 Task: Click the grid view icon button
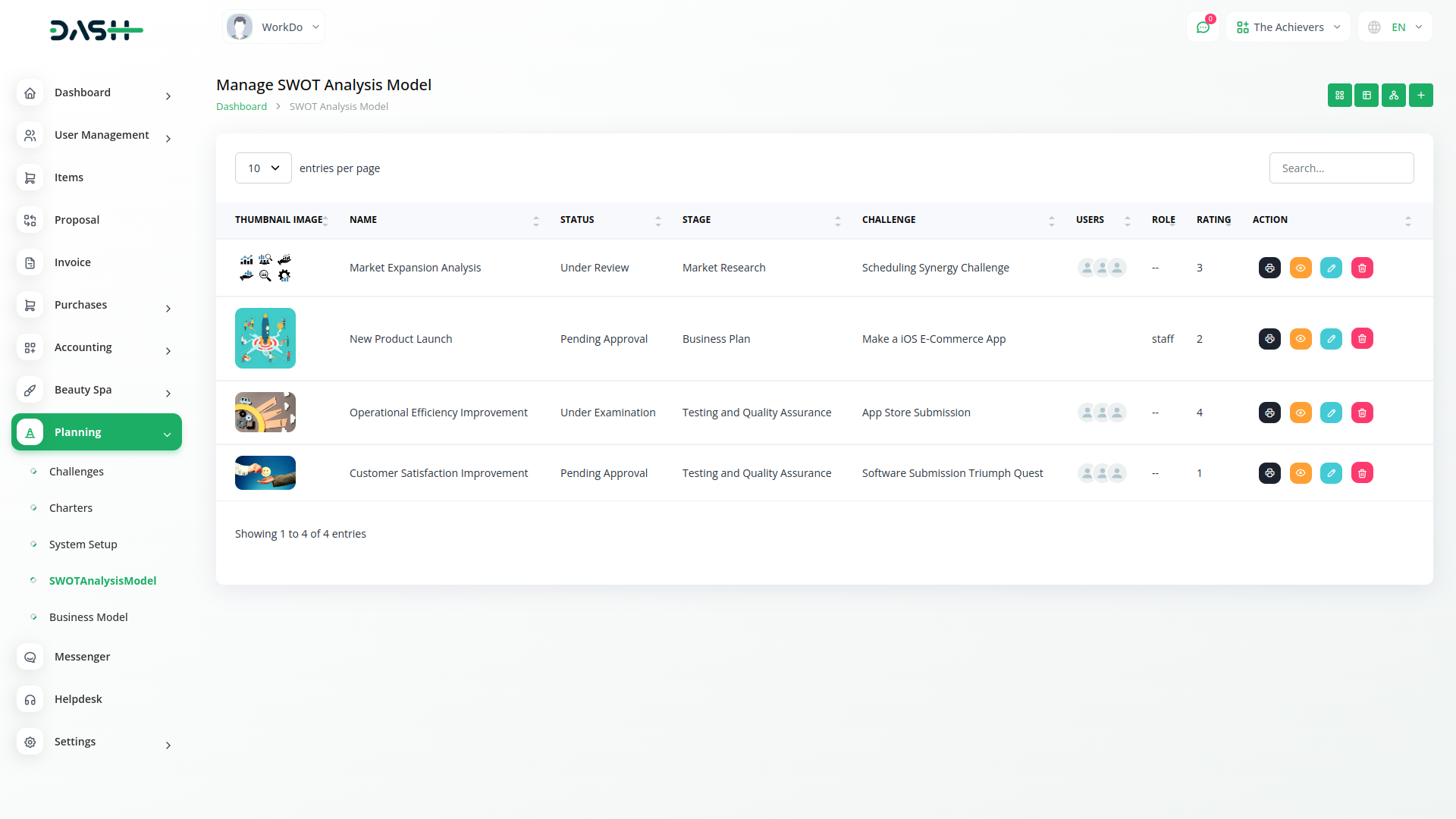[1339, 96]
